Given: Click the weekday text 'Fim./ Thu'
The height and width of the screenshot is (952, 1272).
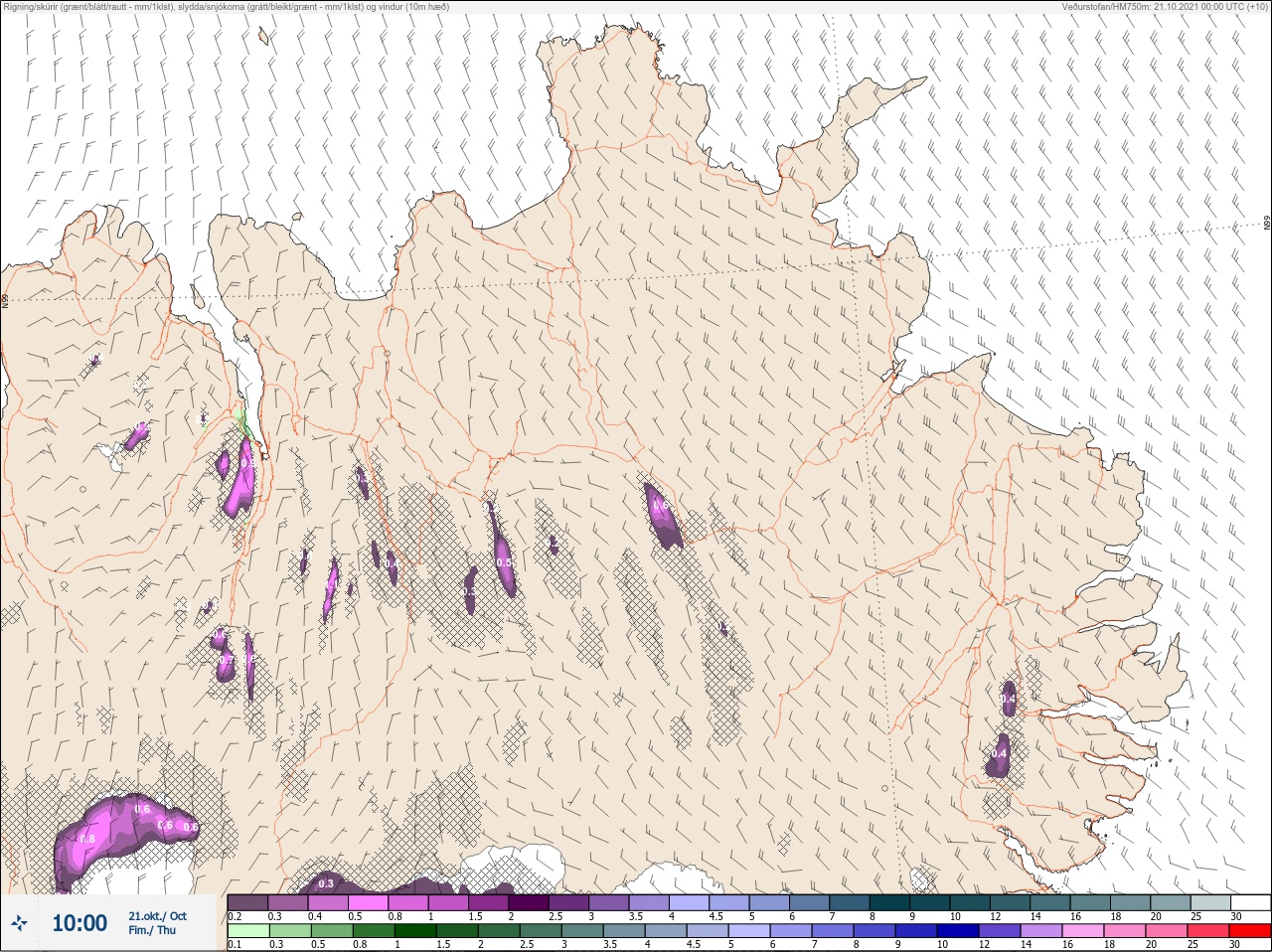Looking at the screenshot, I should click(152, 930).
